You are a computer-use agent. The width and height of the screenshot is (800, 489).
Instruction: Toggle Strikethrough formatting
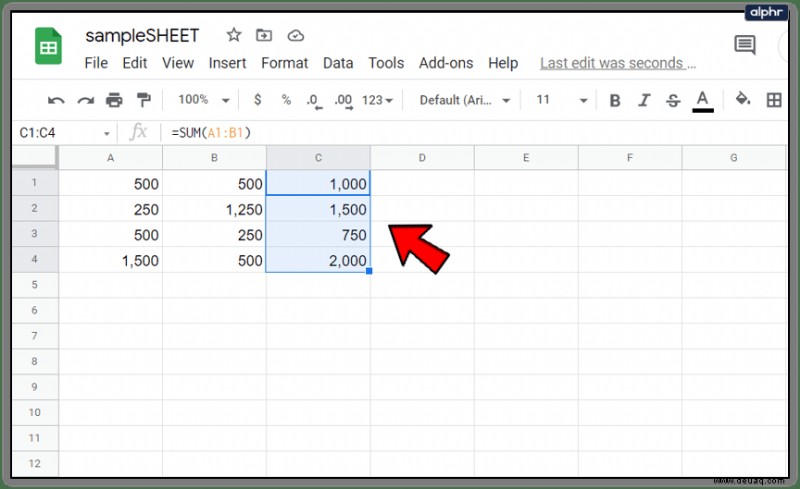[673, 100]
